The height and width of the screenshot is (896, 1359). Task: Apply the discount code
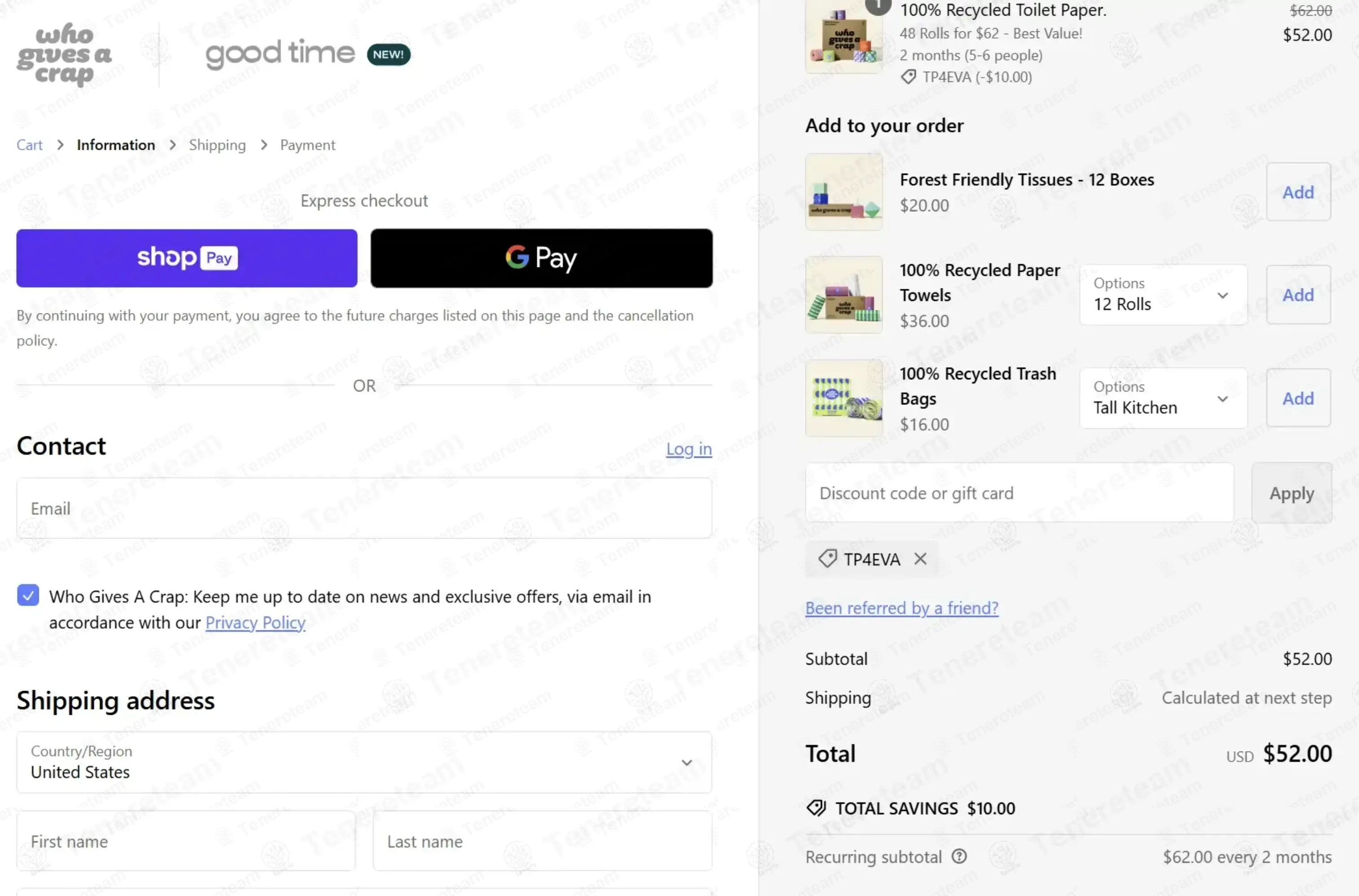click(x=1292, y=492)
